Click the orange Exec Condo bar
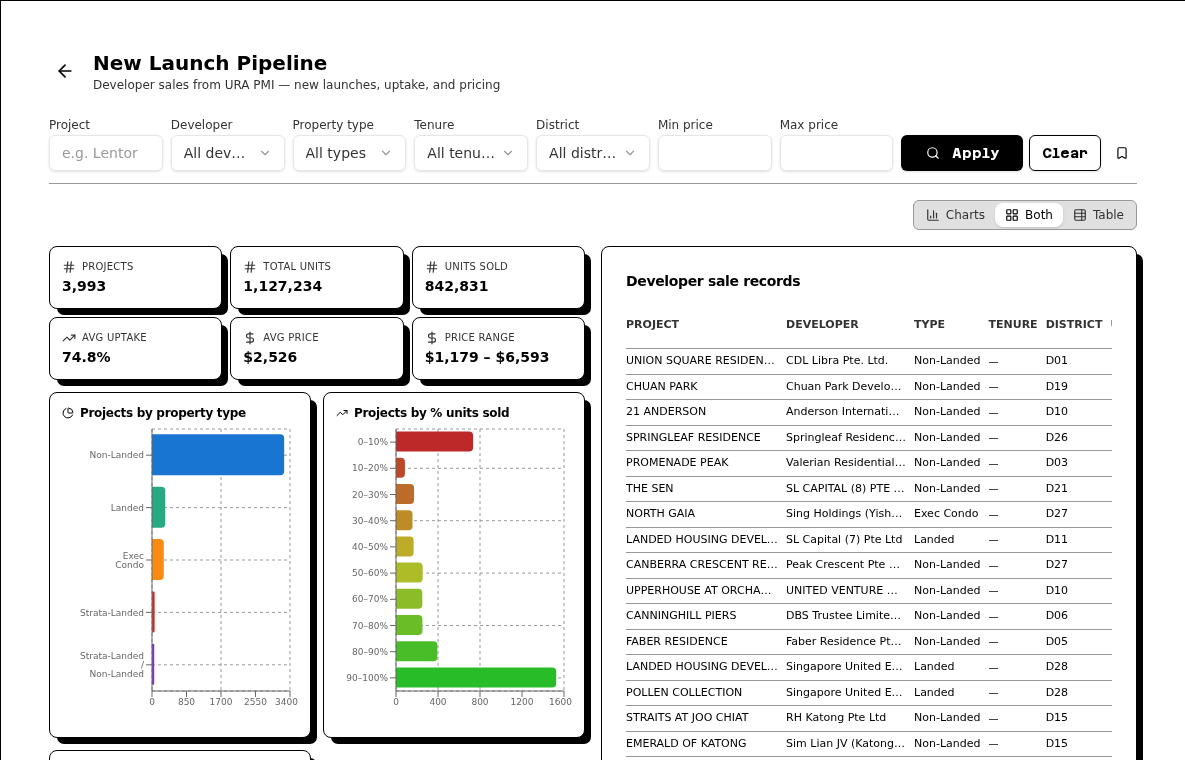 [157, 560]
